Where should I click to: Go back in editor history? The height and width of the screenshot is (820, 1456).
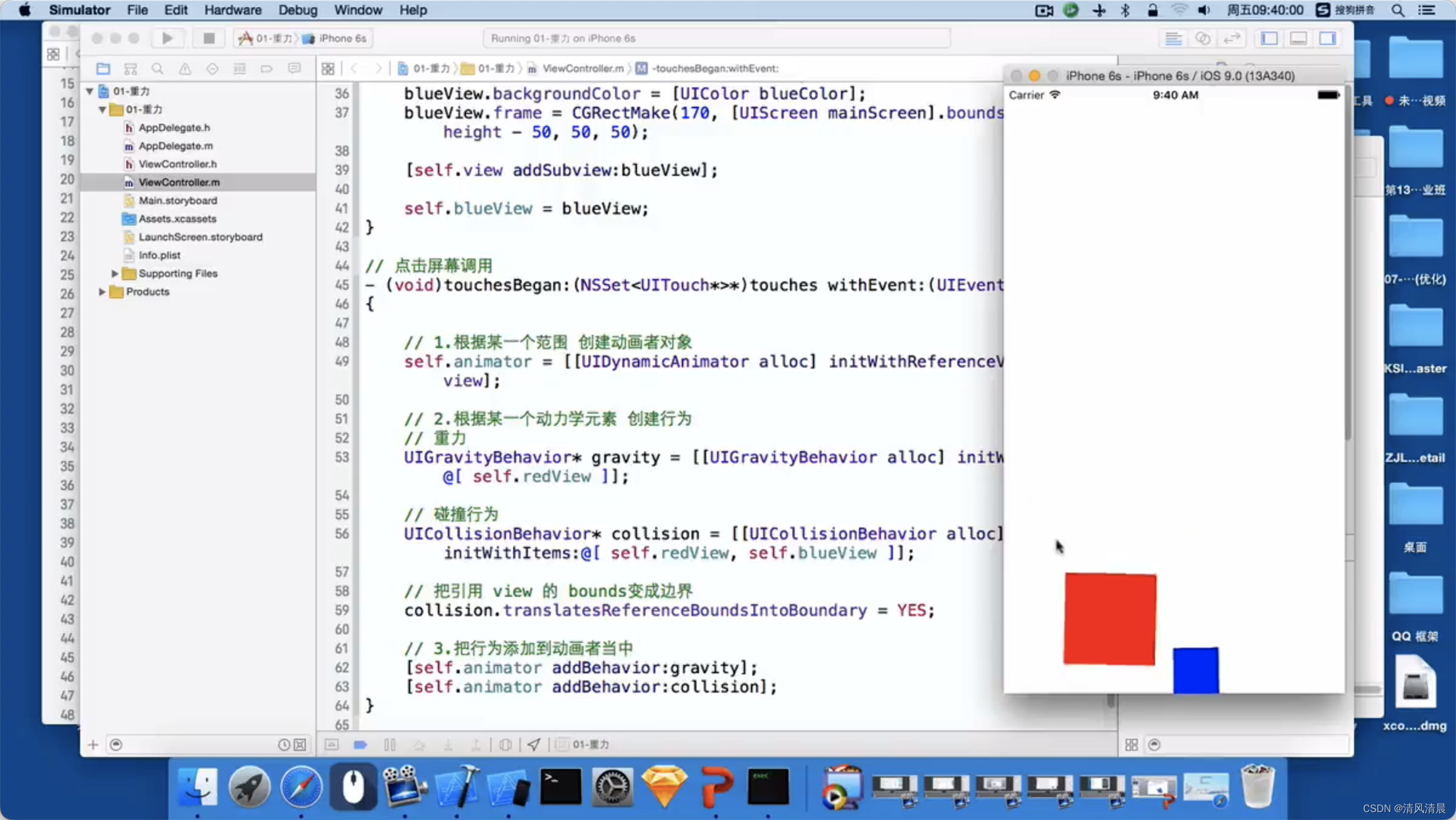tap(354, 69)
